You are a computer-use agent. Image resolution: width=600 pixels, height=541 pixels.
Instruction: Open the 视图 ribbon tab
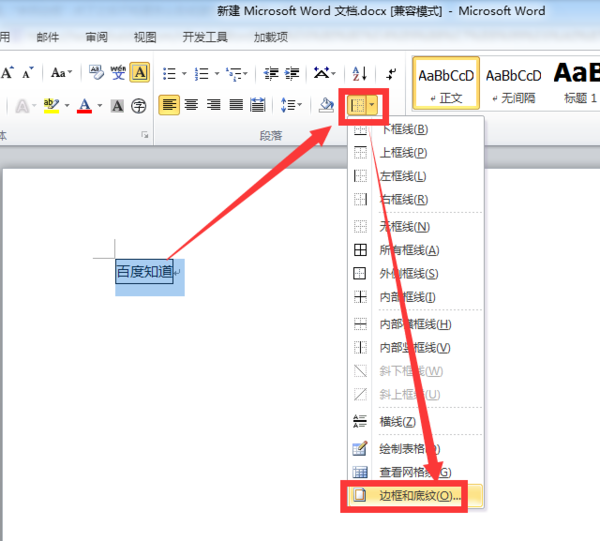(145, 37)
